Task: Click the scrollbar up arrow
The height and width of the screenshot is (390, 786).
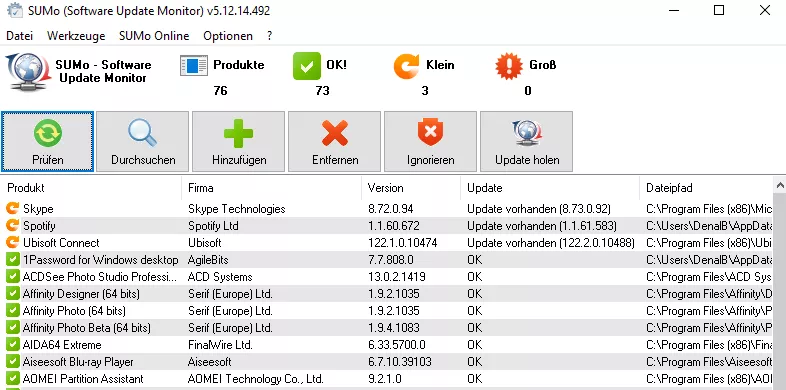Action: coord(779,186)
